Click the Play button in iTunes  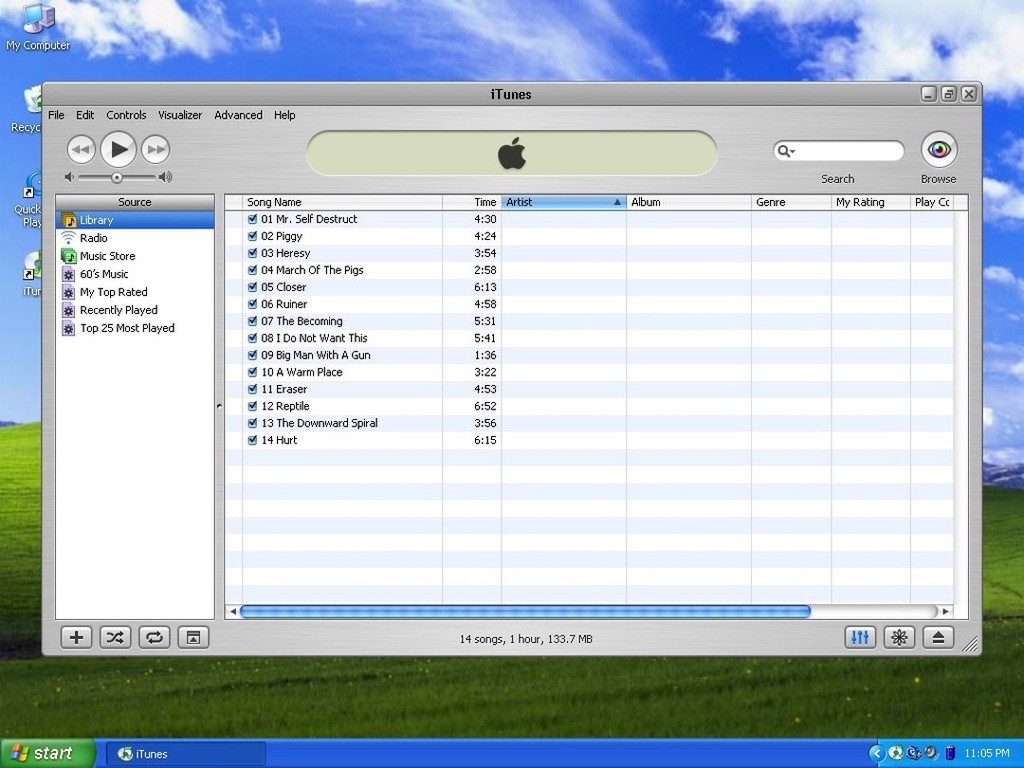point(118,150)
